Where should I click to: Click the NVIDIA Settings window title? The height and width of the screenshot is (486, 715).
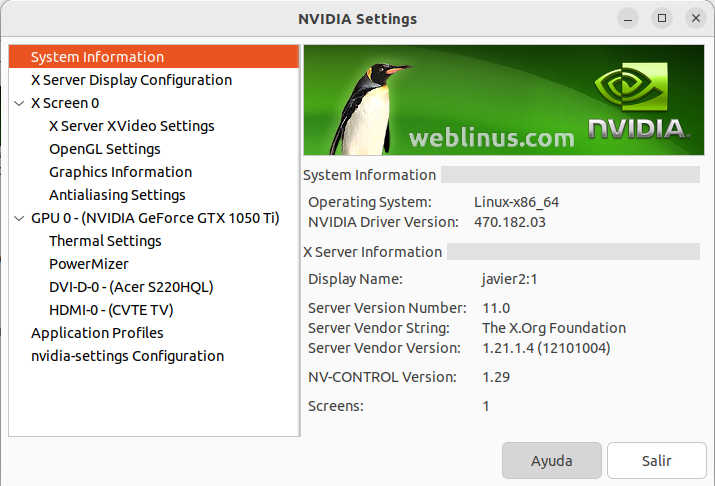pos(358,19)
